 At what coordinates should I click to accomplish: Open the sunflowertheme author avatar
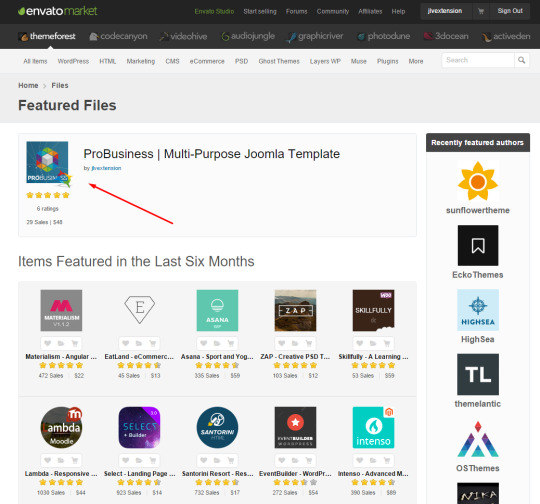(x=478, y=181)
